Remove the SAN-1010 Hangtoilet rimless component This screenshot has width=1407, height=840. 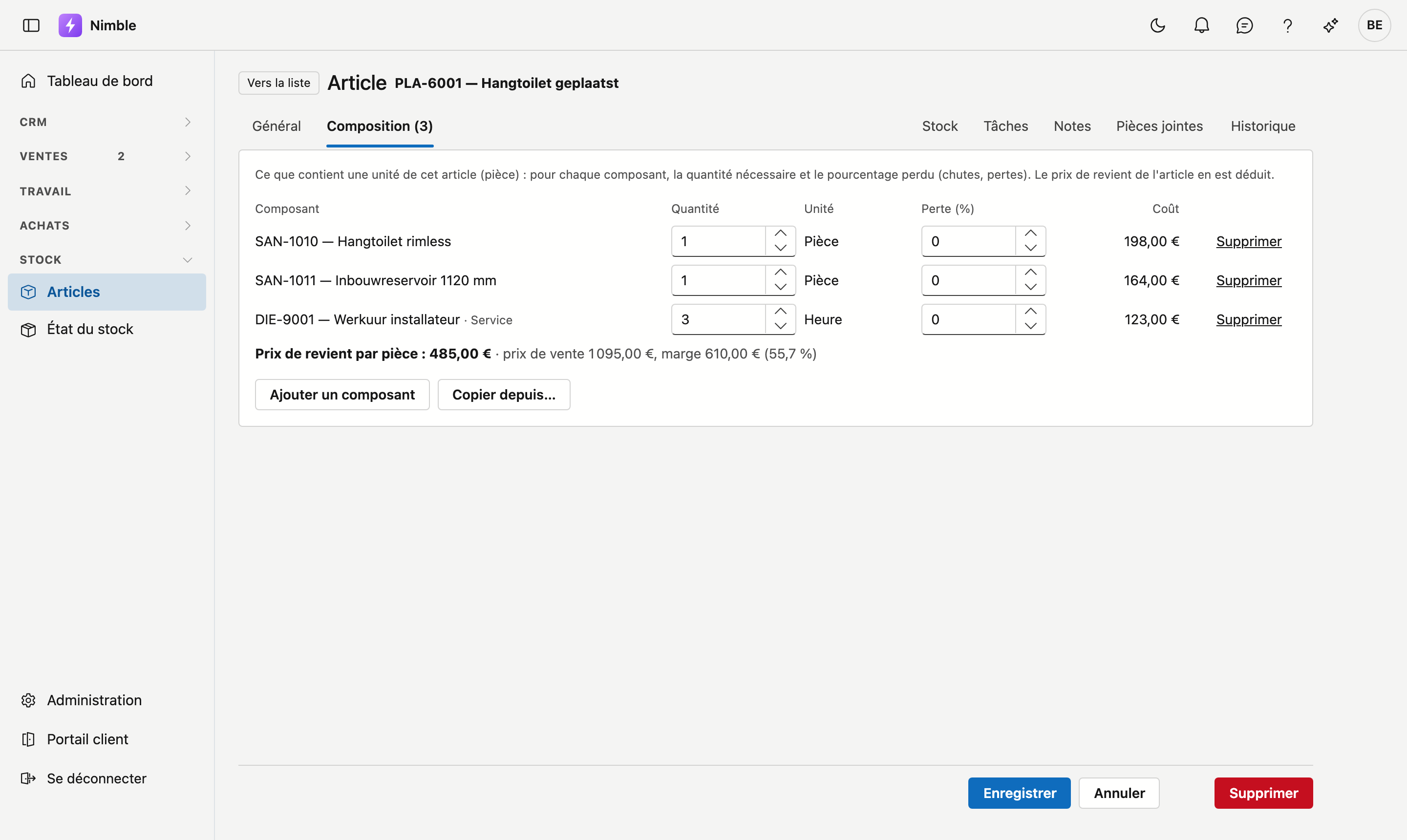1248,242
